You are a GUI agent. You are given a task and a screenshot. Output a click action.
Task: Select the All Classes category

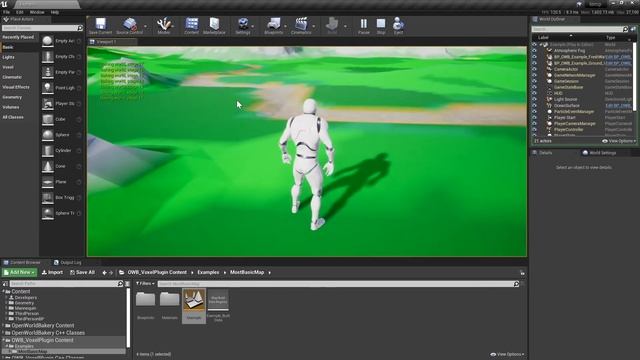click(13, 117)
